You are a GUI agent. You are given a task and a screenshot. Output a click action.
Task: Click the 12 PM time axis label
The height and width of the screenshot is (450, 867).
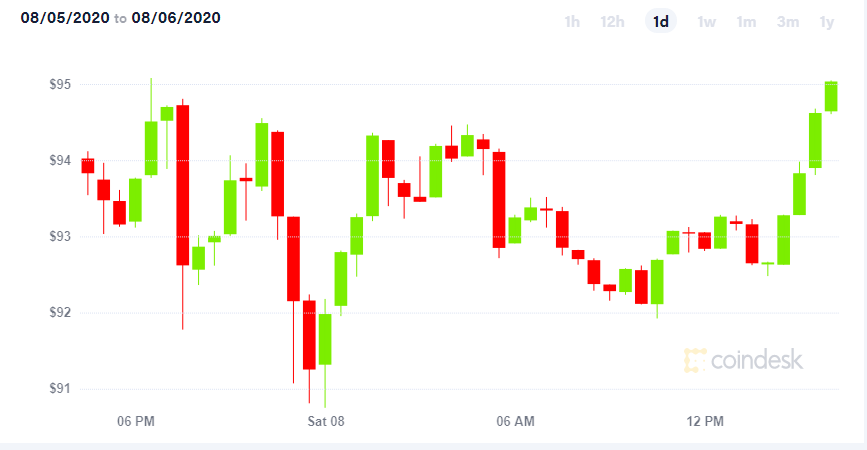(x=705, y=421)
